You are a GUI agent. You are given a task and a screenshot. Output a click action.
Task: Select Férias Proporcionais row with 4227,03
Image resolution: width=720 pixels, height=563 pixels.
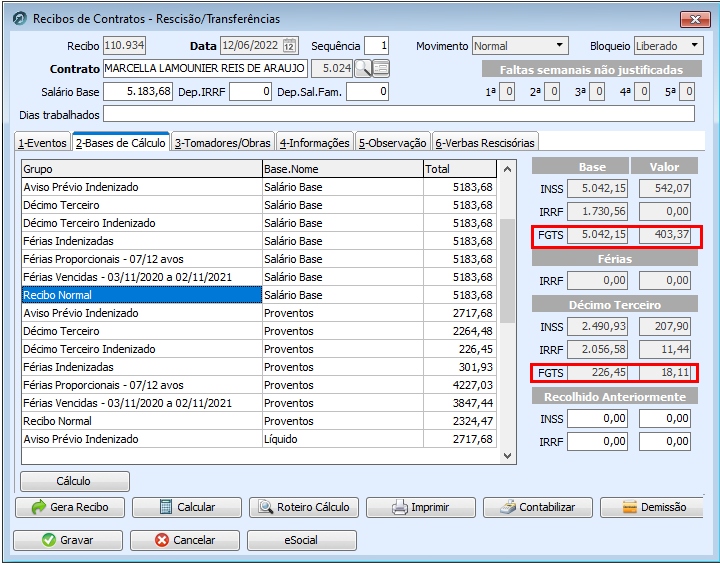tap(259, 385)
